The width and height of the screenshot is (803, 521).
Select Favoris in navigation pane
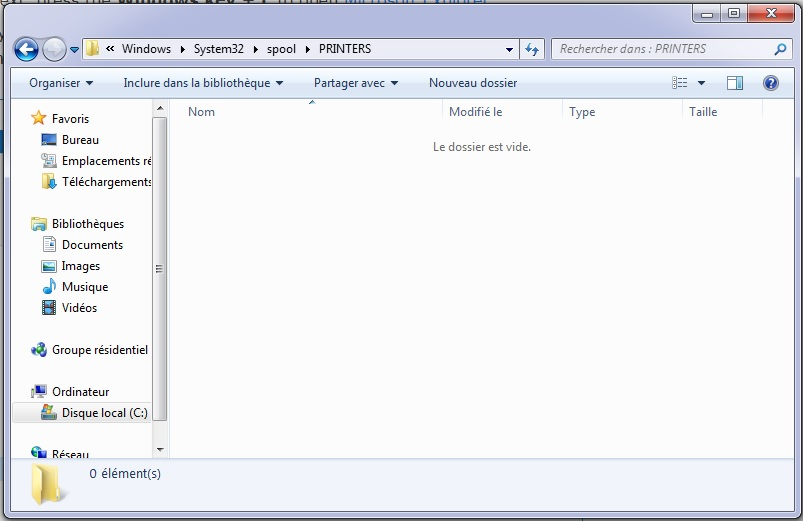[70, 119]
